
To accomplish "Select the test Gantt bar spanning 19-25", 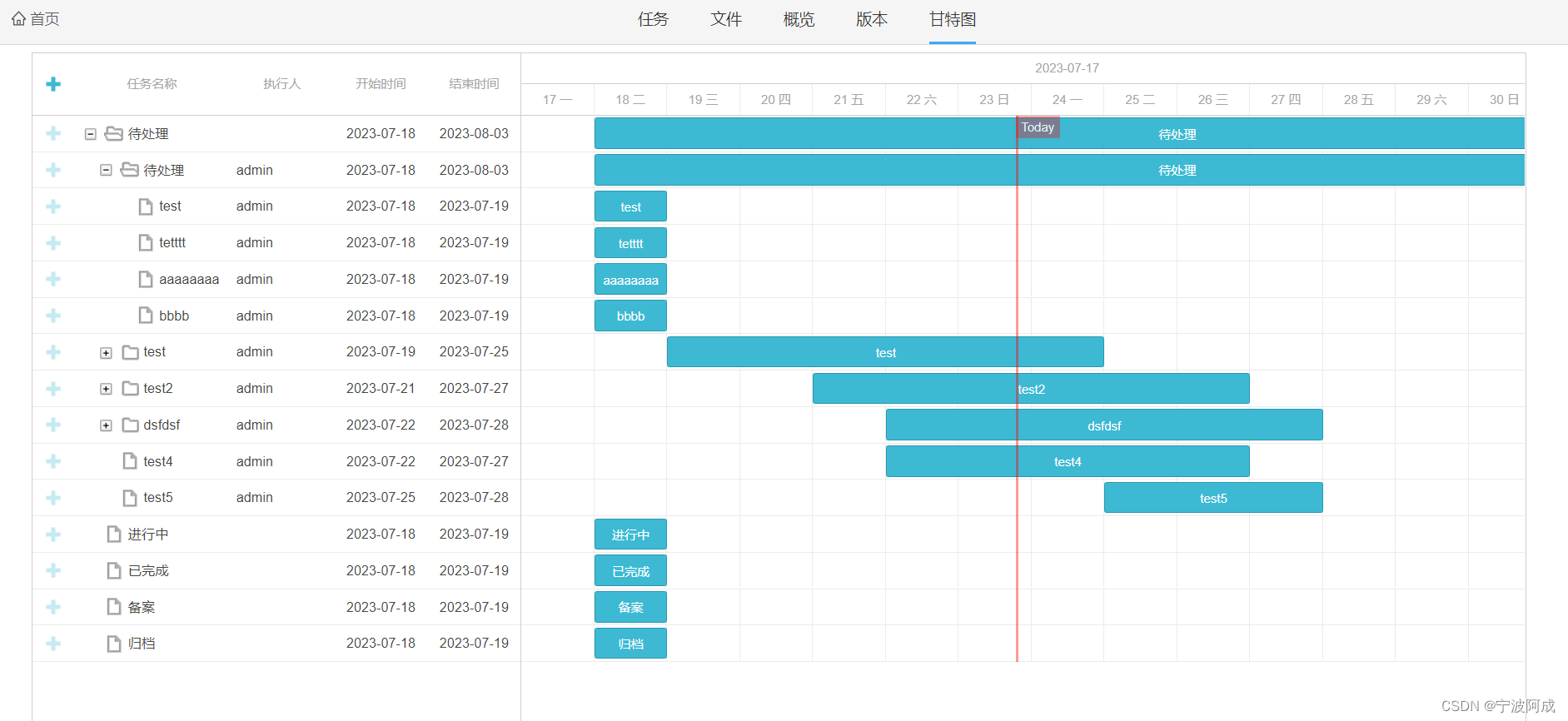I will 885,352.
